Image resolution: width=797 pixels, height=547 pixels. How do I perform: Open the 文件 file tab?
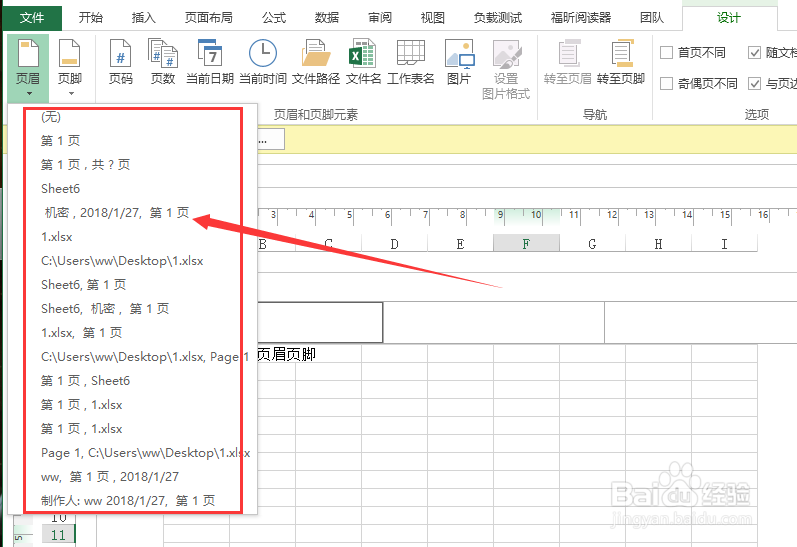32,18
